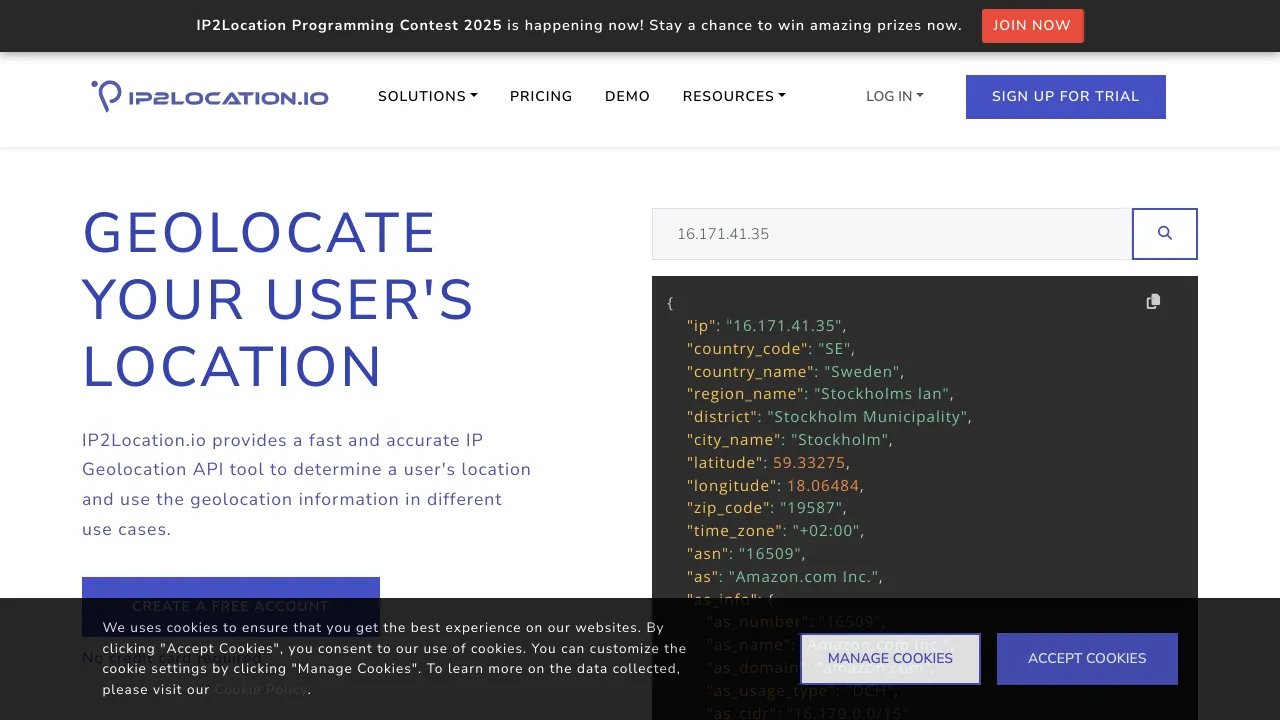Screen dimensions: 1280x720
Task: Click the "asn": "16509" line
Action: tap(746, 553)
